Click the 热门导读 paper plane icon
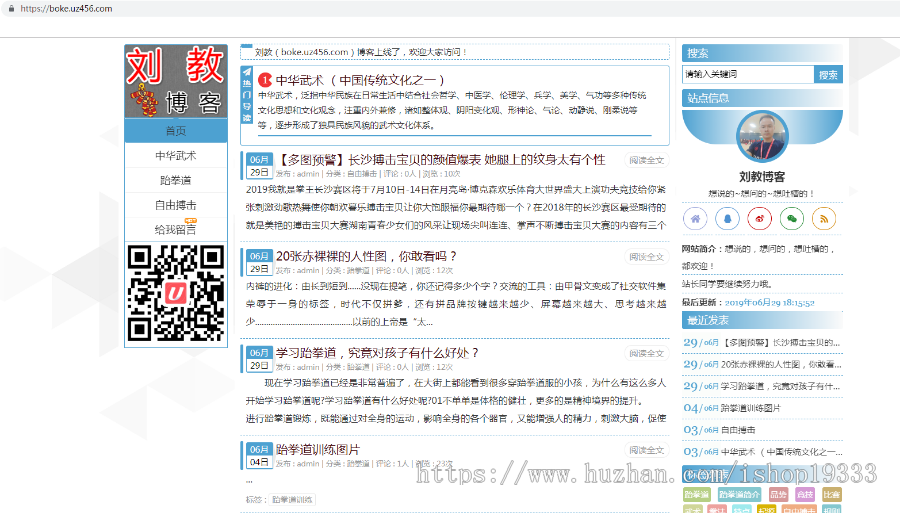The image size is (900, 513). tap(246, 72)
